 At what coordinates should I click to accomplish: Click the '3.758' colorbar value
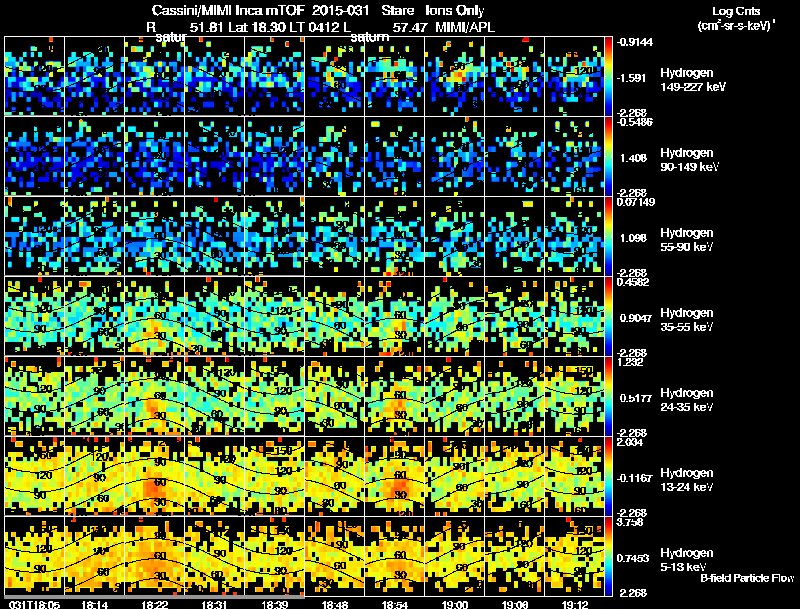(630, 522)
